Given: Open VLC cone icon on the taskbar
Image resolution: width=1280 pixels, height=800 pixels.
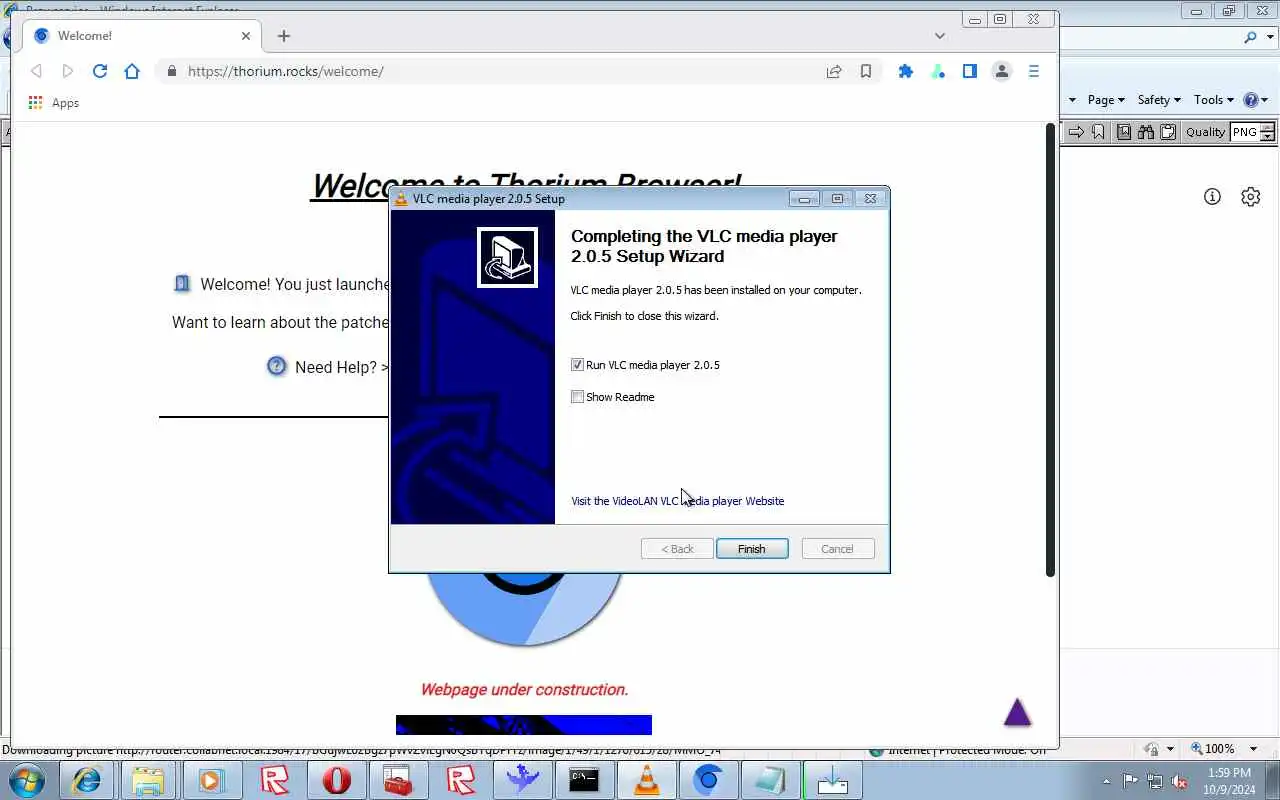Looking at the screenshot, I should point(647,780).
